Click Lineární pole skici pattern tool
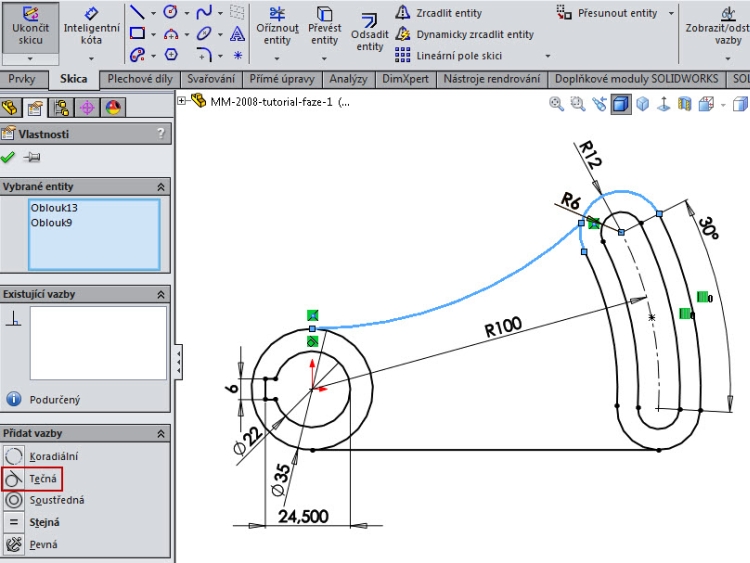The height and width of the screenshot is (563, 750). coord(448,55)
